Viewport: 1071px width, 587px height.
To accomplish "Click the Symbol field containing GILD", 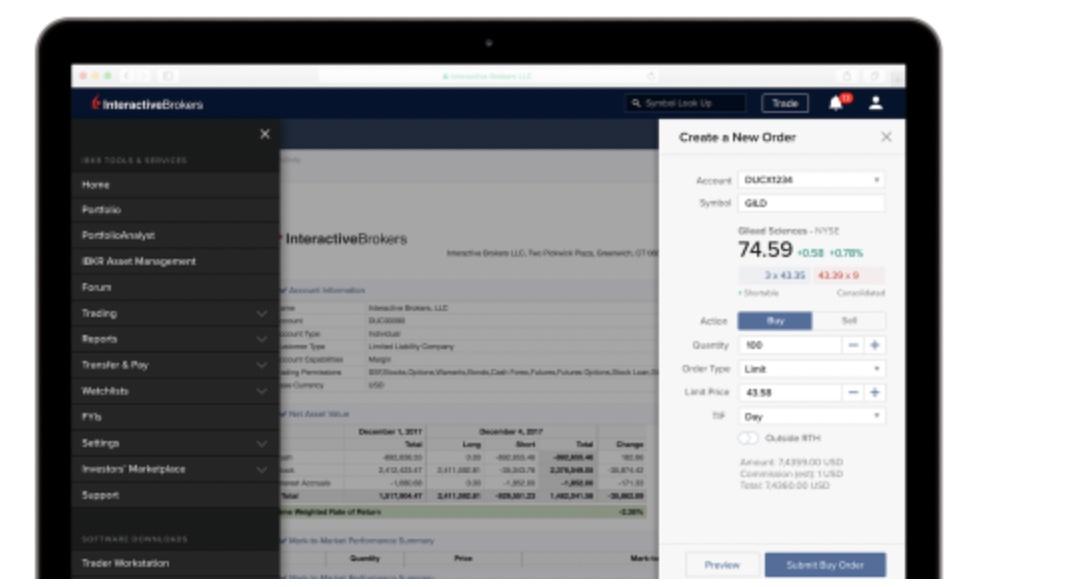I will click(811, 203).
